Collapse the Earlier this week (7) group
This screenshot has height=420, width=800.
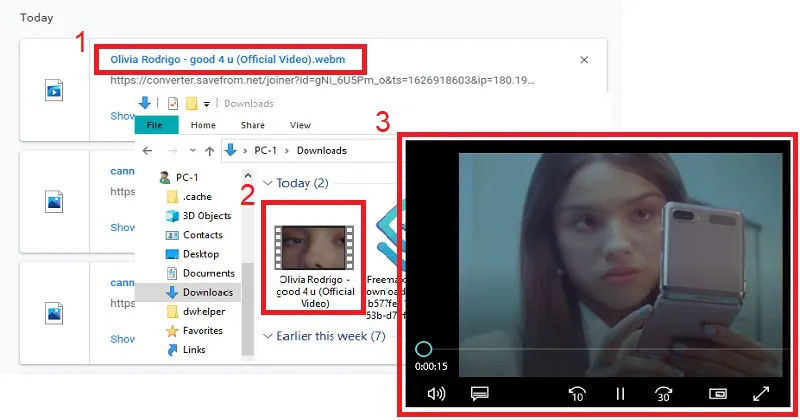[267, 336]
